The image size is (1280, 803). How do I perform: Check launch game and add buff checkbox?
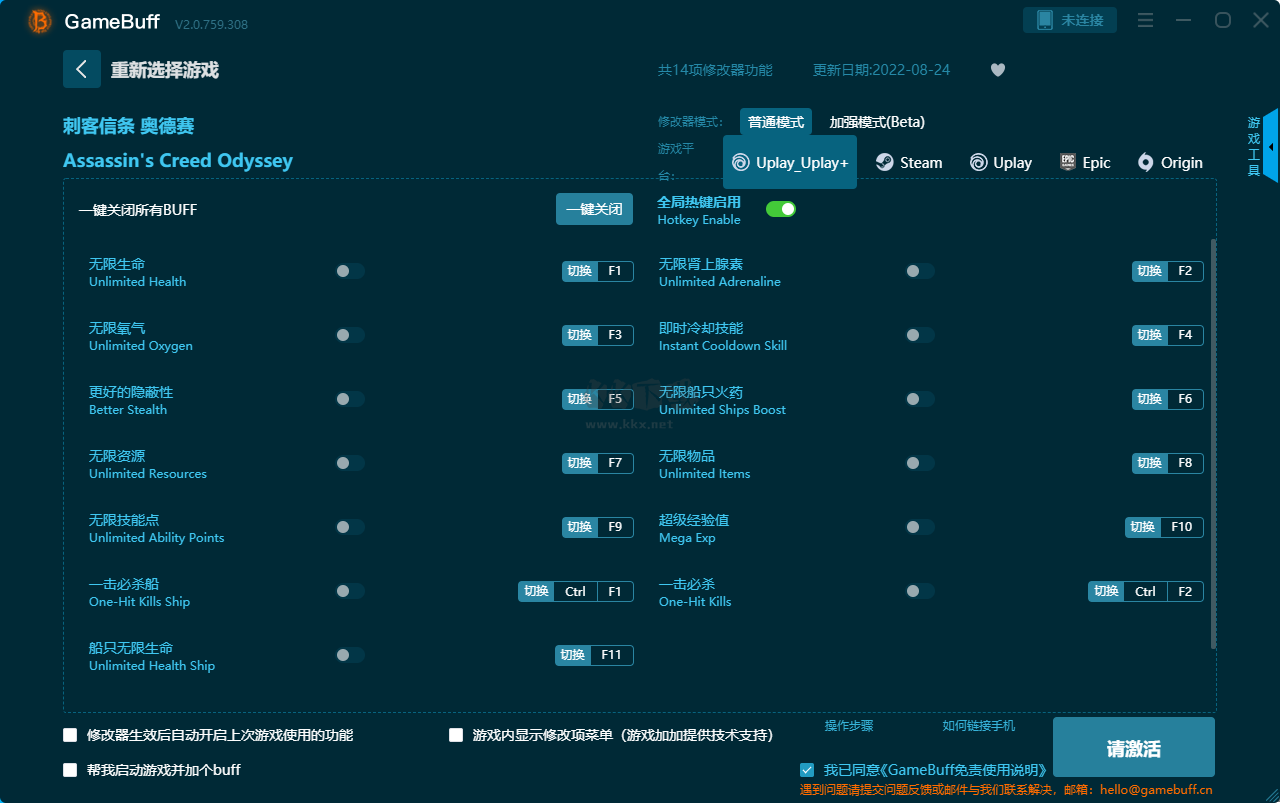(70, 770)
